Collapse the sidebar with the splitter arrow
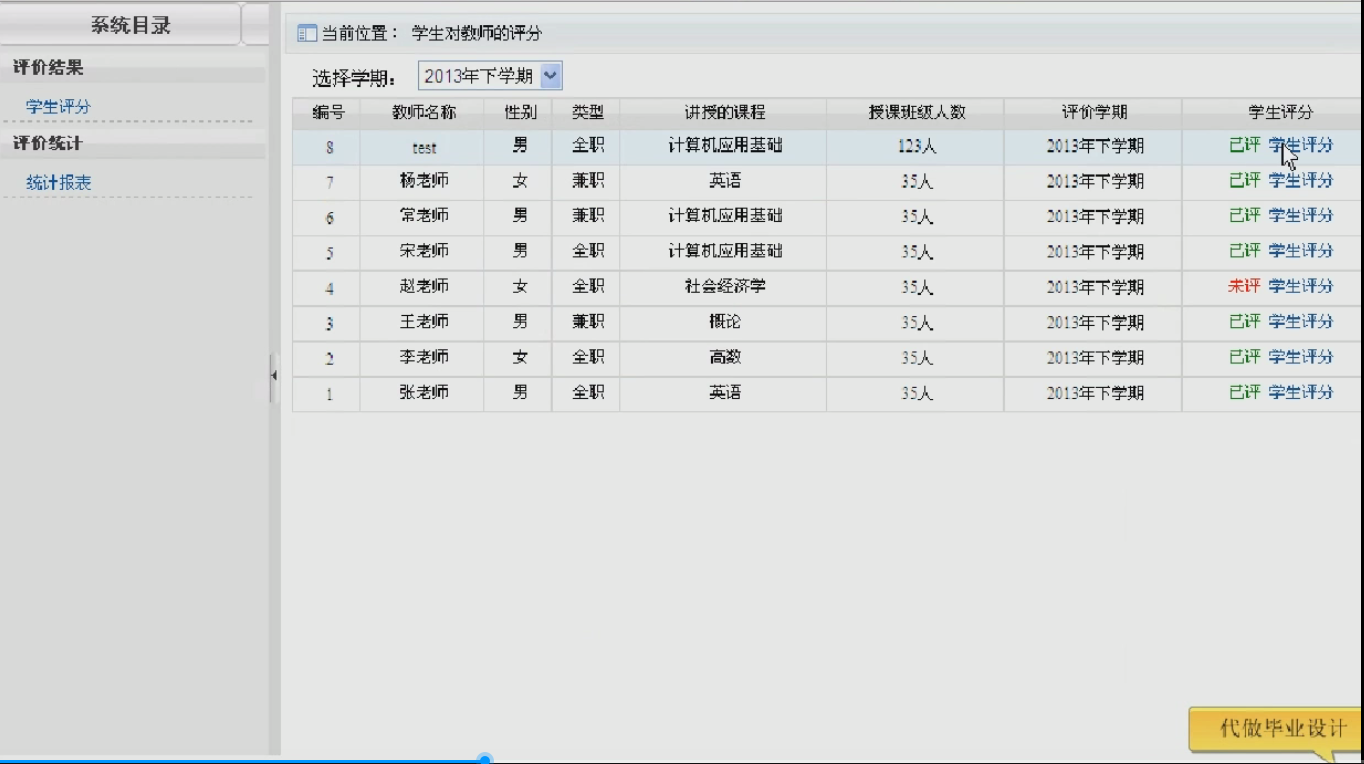 (273, 376)
